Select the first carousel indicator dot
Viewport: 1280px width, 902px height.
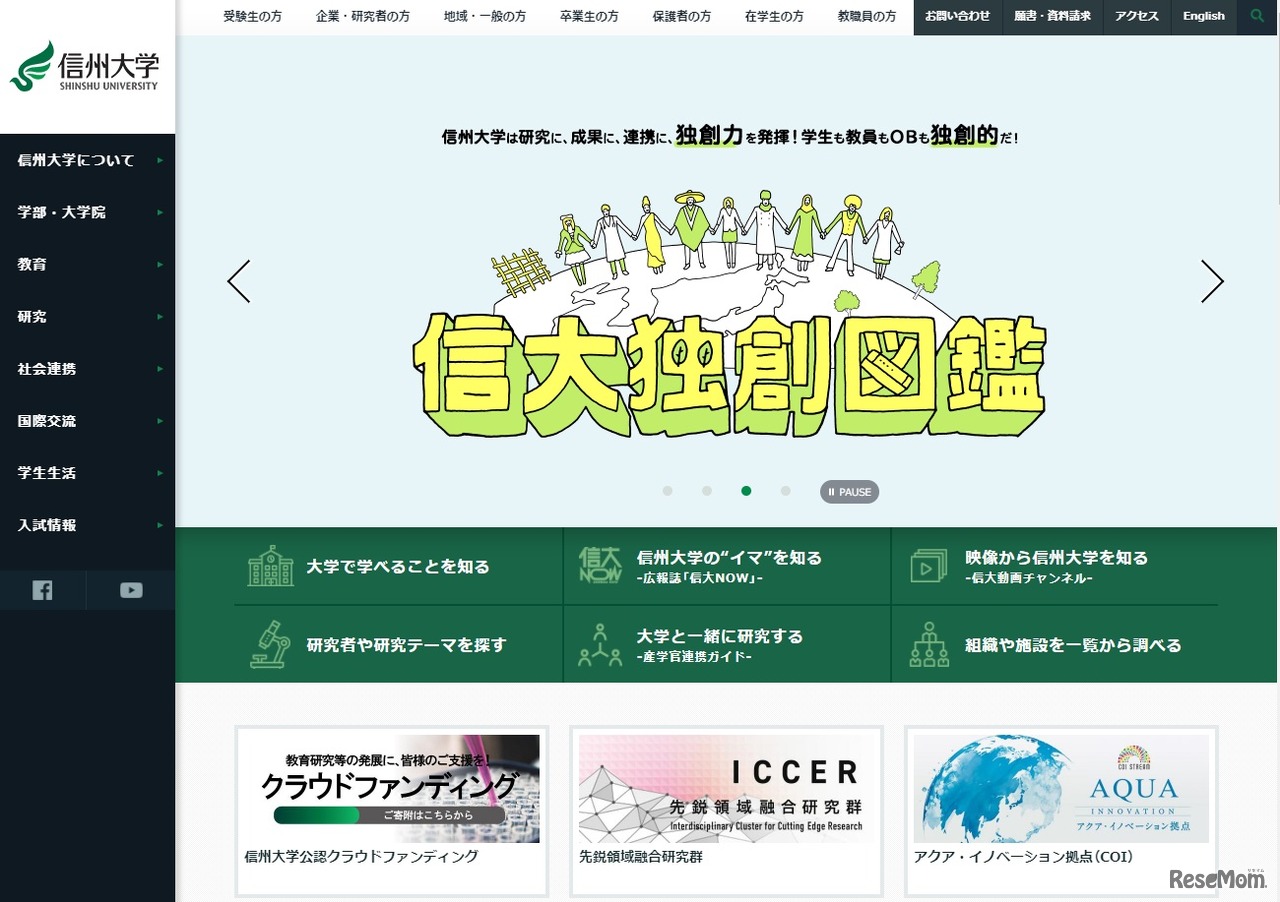click(x=668, y=491)
